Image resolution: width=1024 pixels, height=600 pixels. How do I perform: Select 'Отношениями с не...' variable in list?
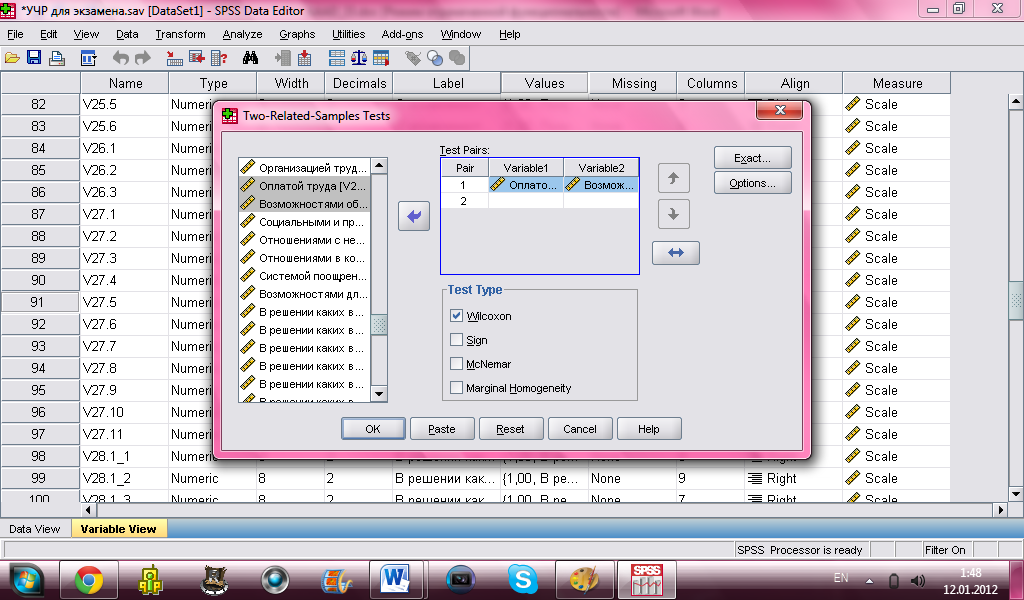[x=304, y=240]
